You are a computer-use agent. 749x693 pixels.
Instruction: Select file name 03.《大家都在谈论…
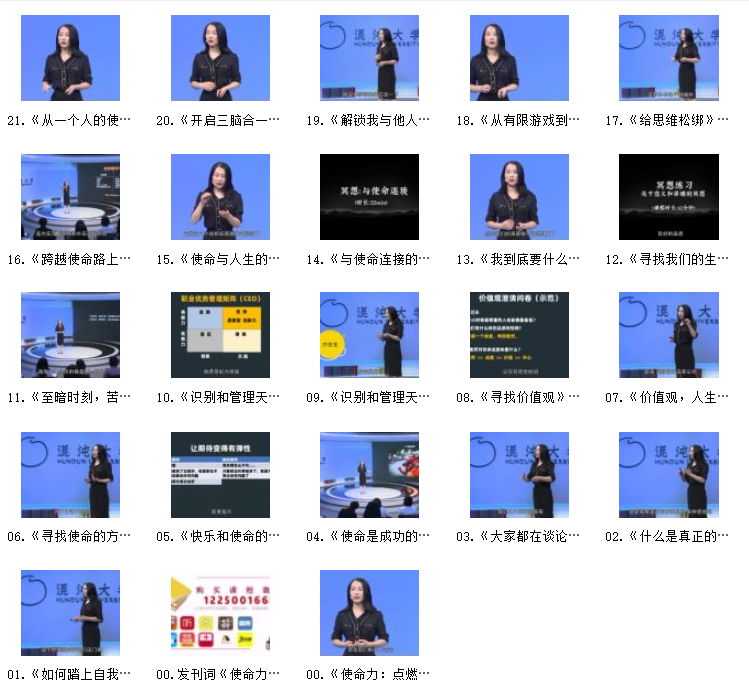tap(518, 536)
